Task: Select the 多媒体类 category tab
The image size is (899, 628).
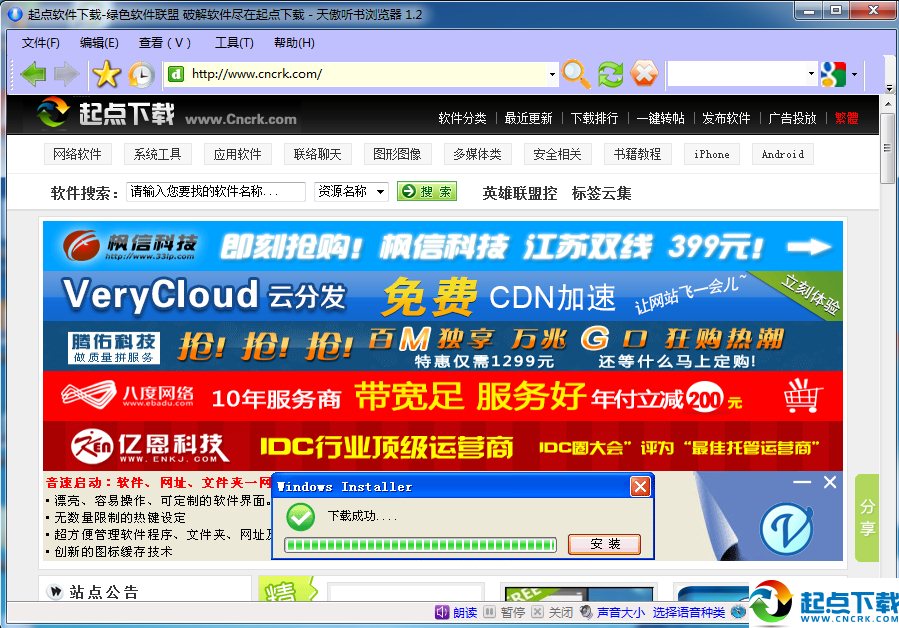Action: click(x=477, y=154)
